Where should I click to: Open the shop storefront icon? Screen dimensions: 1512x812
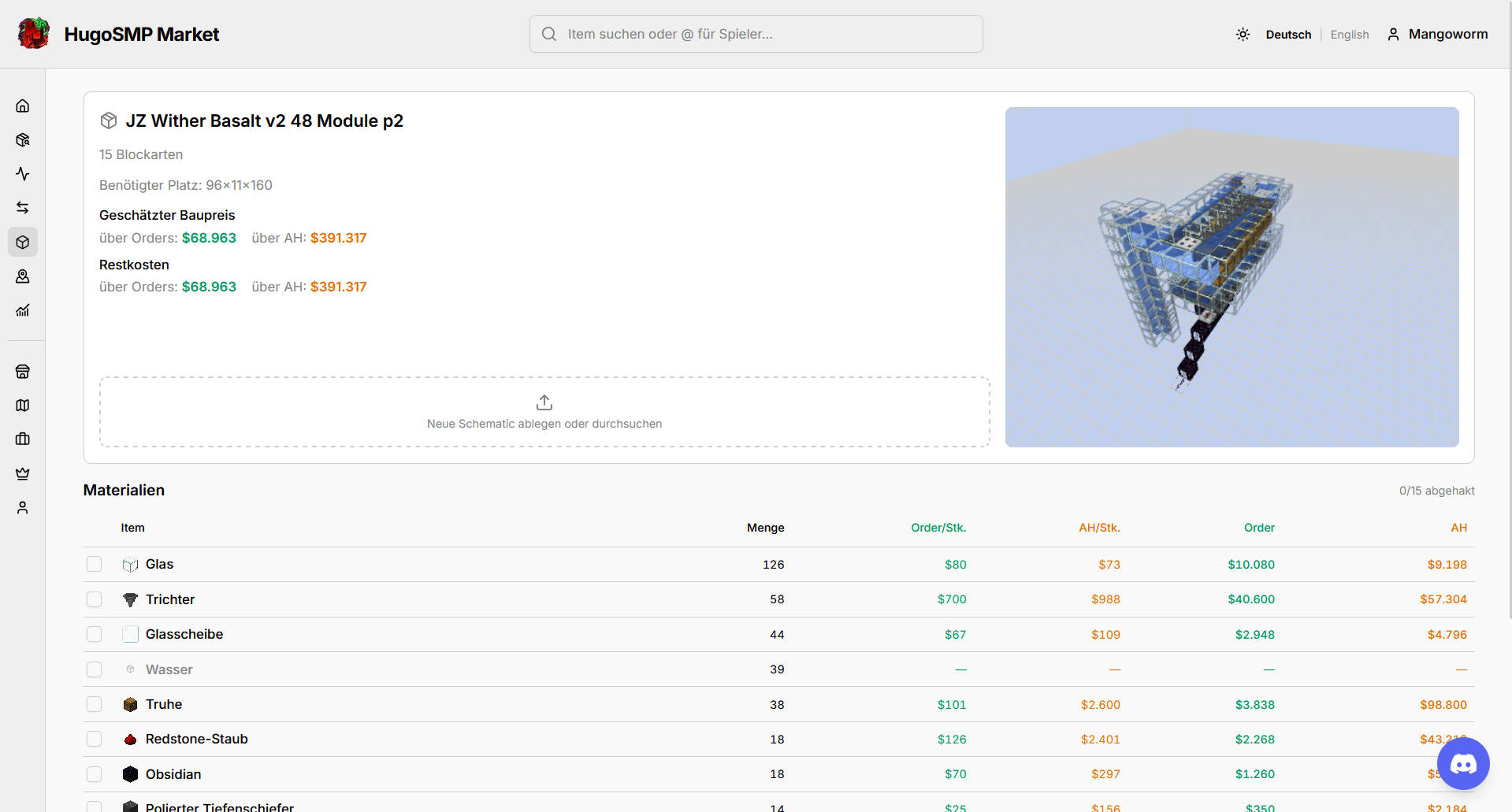(23, 372)
